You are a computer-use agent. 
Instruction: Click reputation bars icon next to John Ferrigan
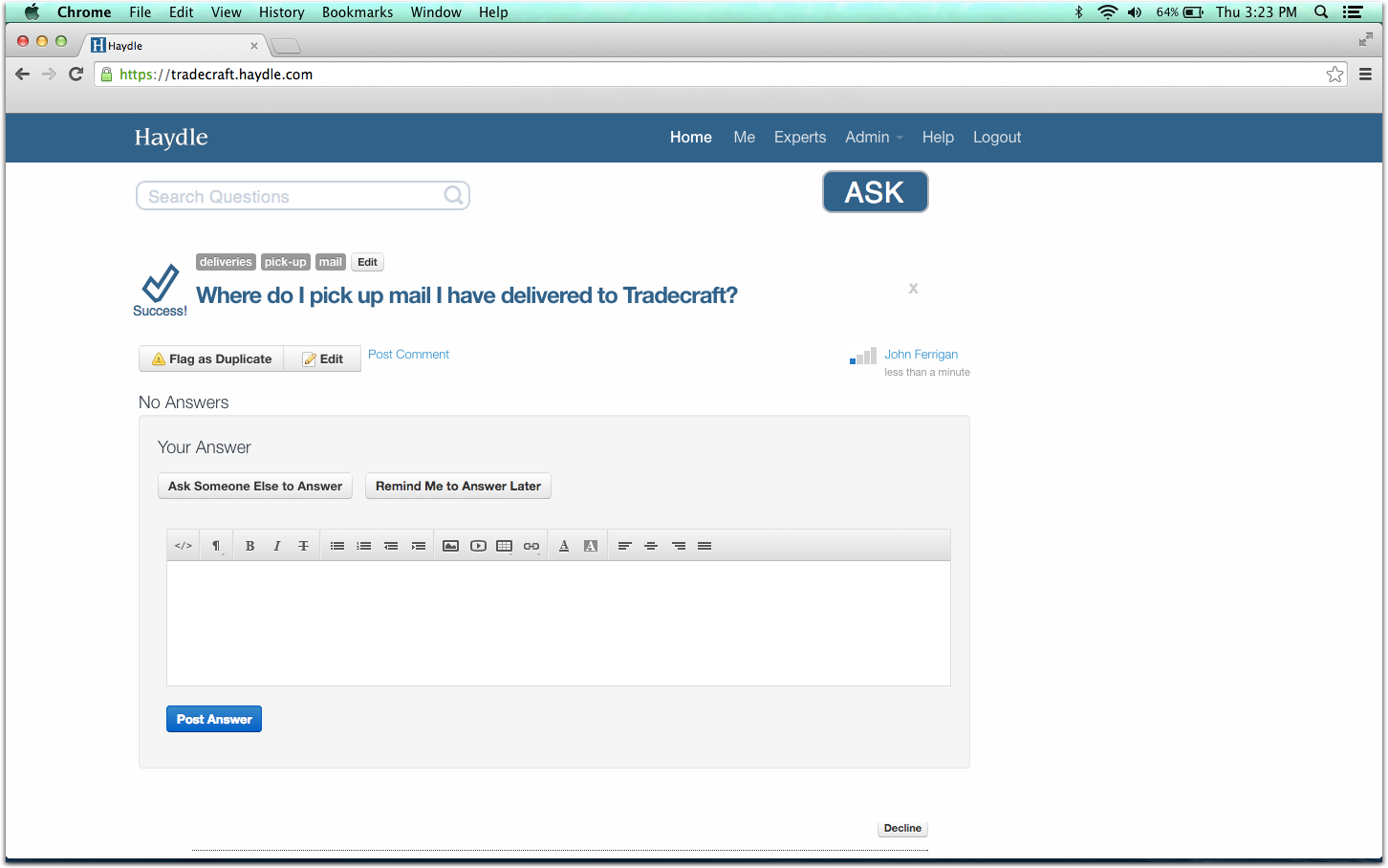pyautogui.click(x=863, y=356)
